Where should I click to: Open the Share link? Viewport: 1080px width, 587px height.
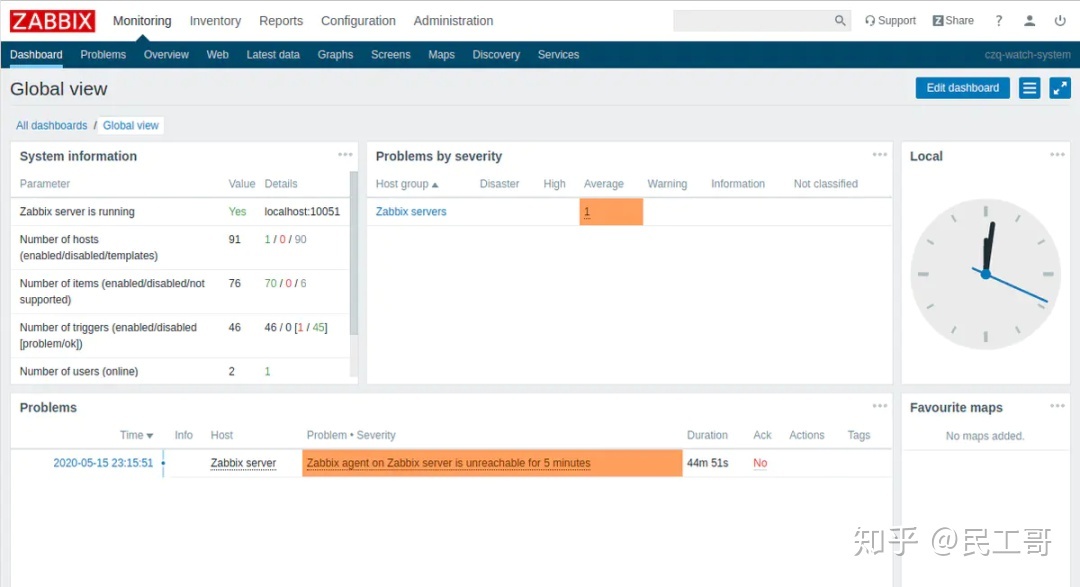tap(953, 21)
